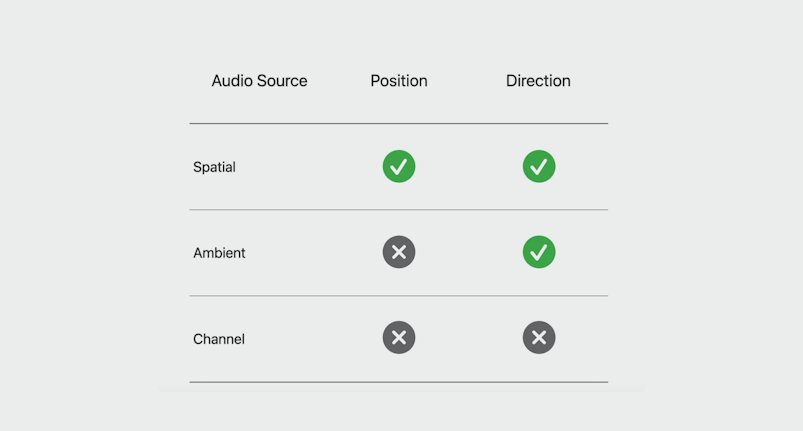Click the bottom divider under the Channel row

click(x=399, y=382)
